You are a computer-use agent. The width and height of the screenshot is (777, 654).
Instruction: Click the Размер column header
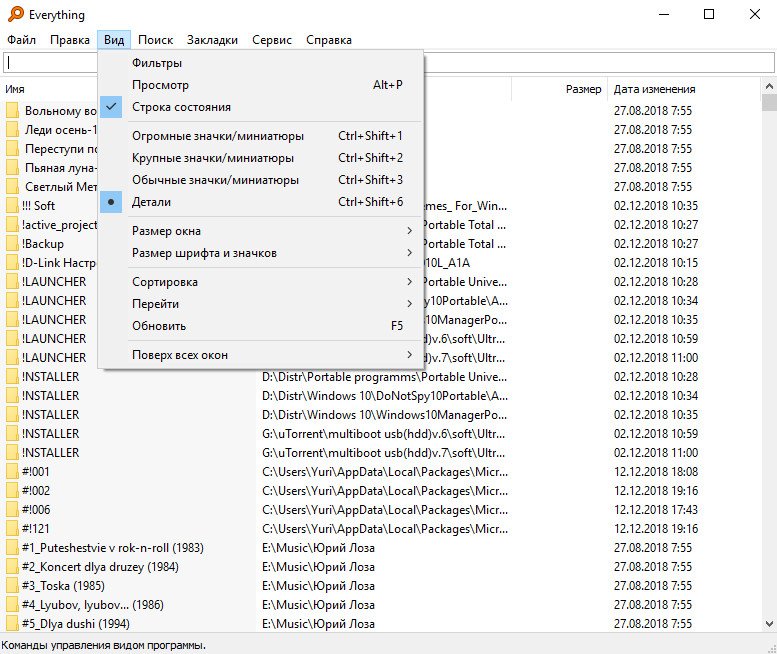(583, 89)
